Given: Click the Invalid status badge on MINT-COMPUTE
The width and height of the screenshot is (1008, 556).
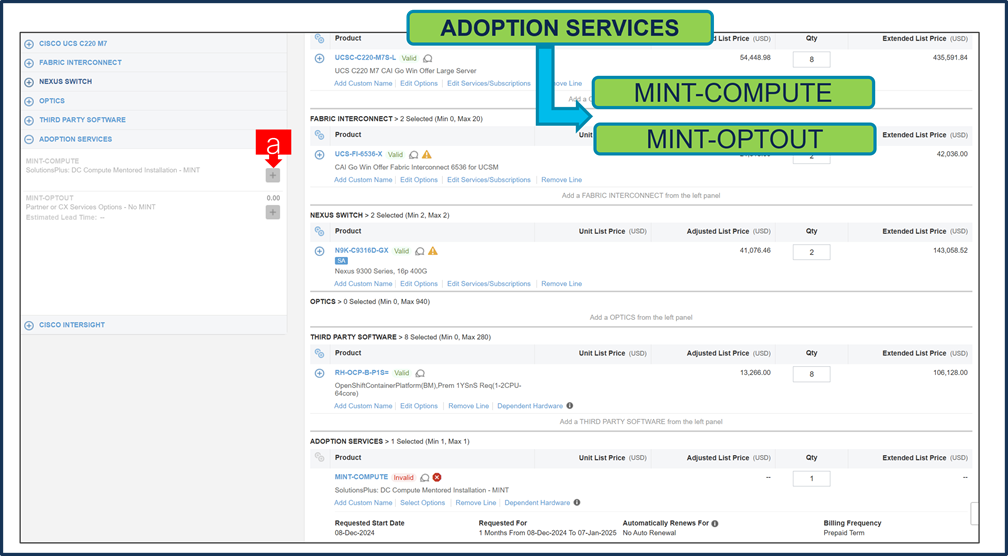Looking at the screenshot, I should 404,478.
